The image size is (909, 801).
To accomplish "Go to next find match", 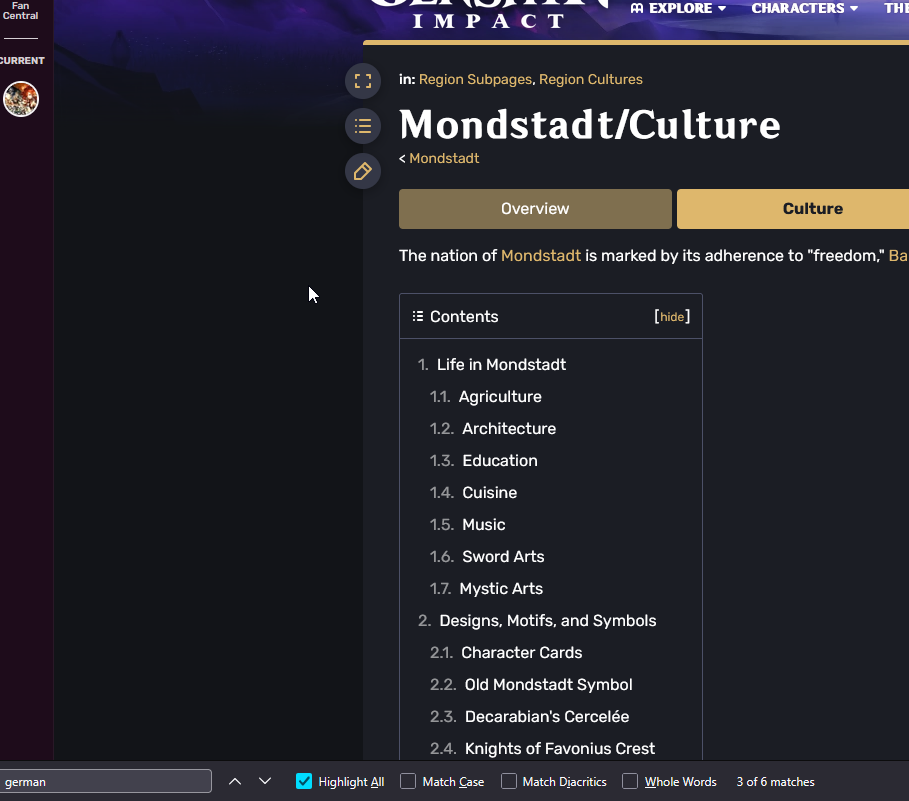I will [265, 781].
